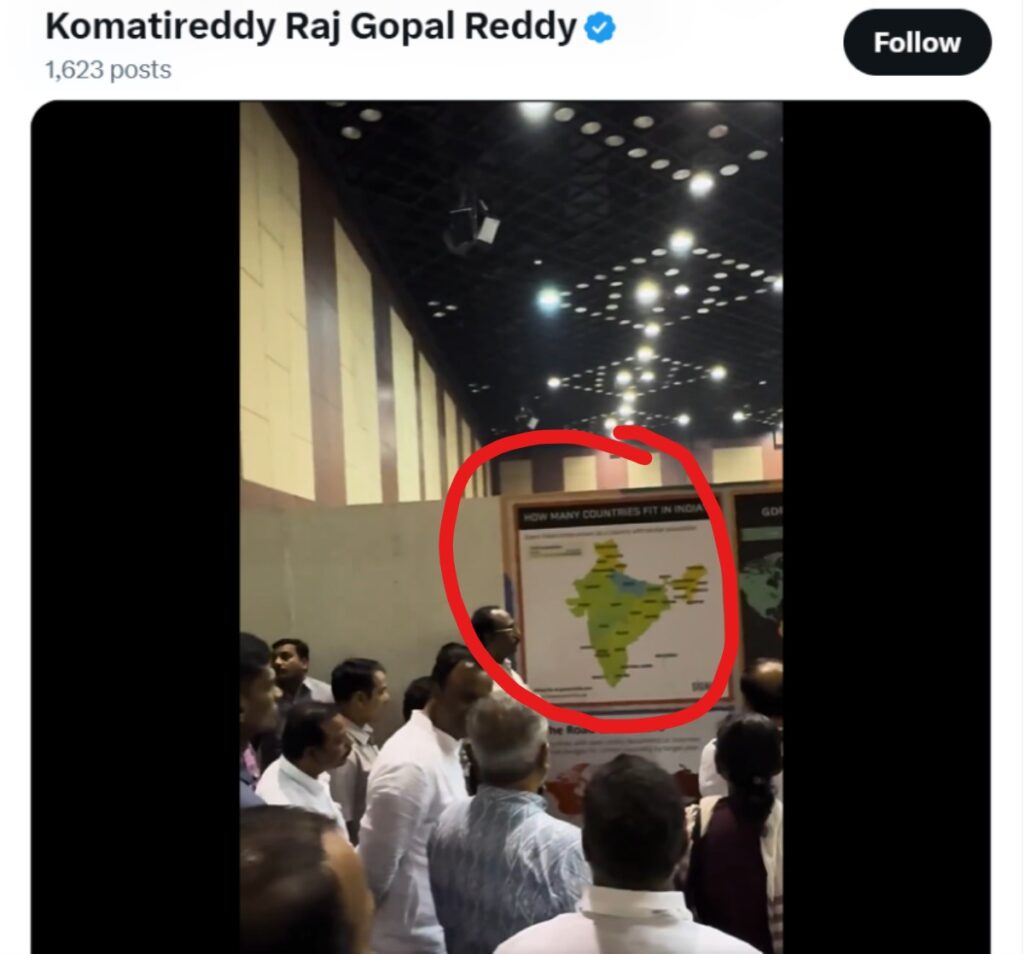Click the 1,623 posts count text
Image resolution: width=1024 pixels, height=954 pixels.
coord(108,70)
